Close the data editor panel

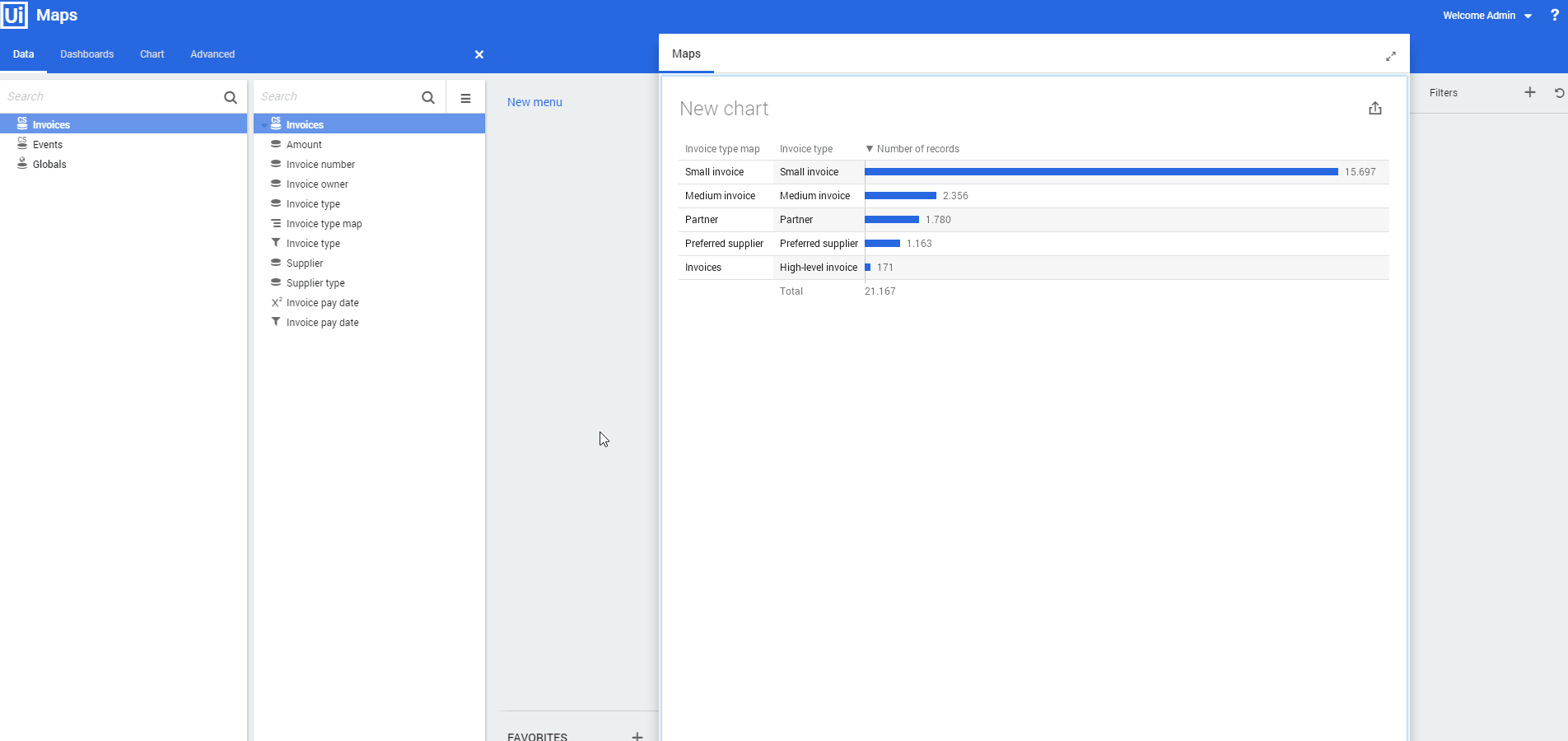(x=479, y=55)
